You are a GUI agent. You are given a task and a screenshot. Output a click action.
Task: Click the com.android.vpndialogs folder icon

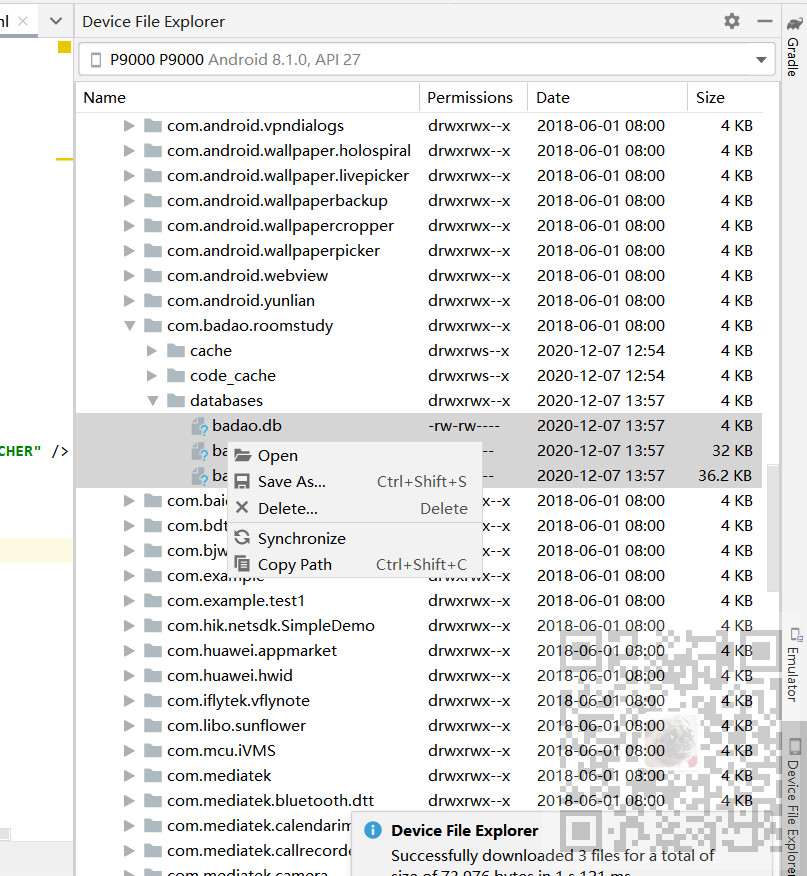[153, 125]
